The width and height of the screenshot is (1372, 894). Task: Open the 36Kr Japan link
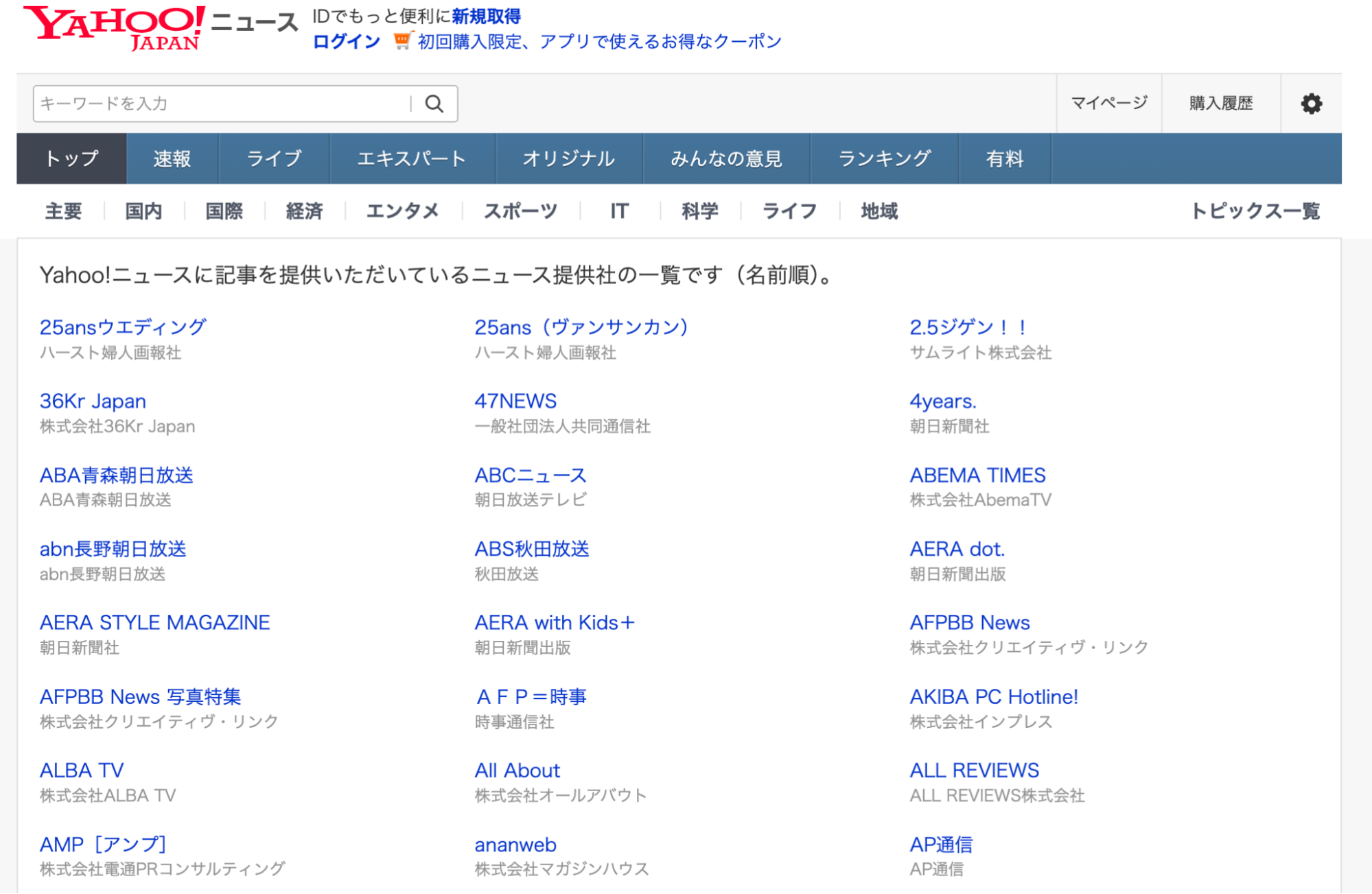[93, 401]
